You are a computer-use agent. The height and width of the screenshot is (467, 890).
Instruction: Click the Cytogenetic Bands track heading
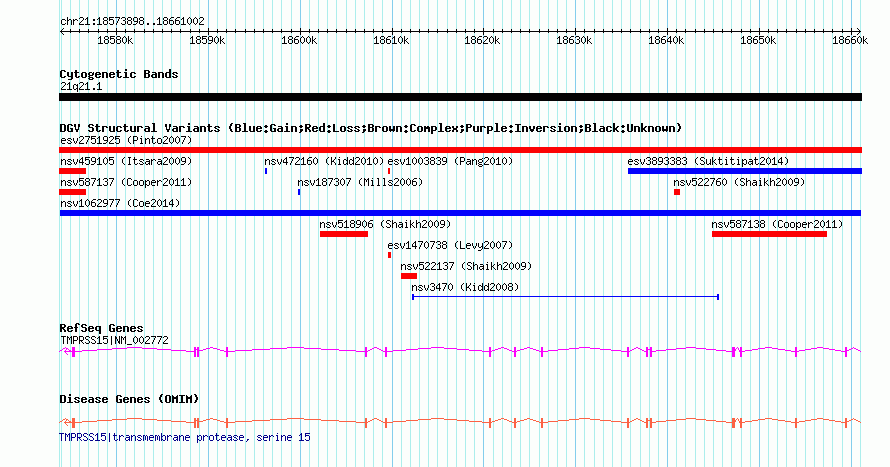[119, 74]
